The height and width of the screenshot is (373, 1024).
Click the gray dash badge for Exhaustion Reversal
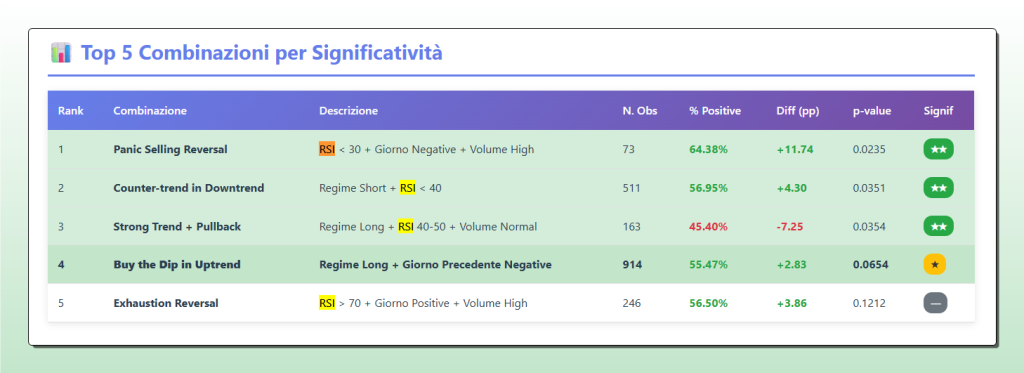935,303
